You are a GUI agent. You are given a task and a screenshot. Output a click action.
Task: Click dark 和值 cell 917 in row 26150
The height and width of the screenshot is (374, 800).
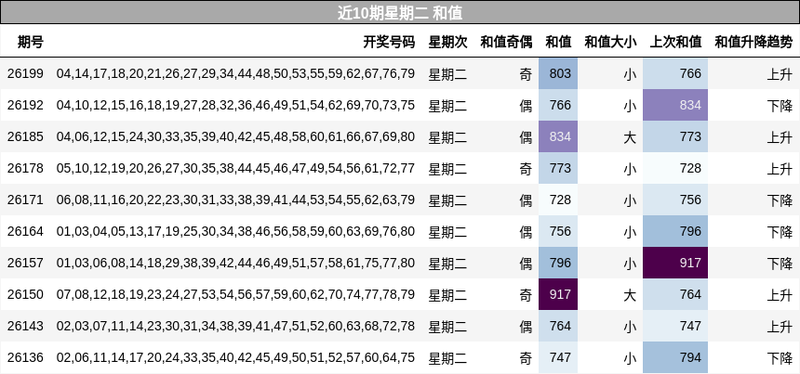click(558, 294)
